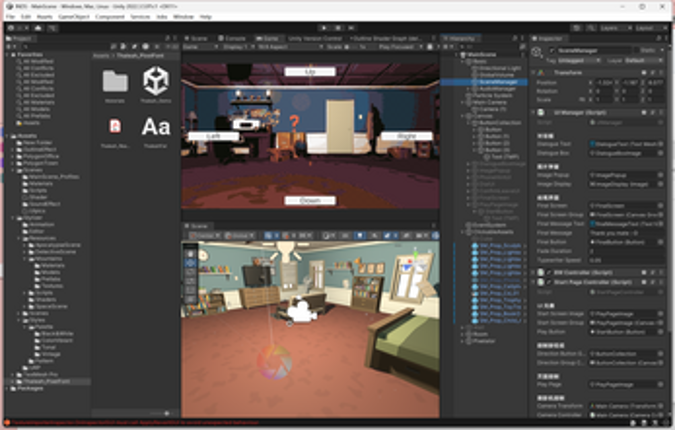675x430 pixels.
Task: Expand the Favorites tree in Project panel
Action: click(6, 55)
